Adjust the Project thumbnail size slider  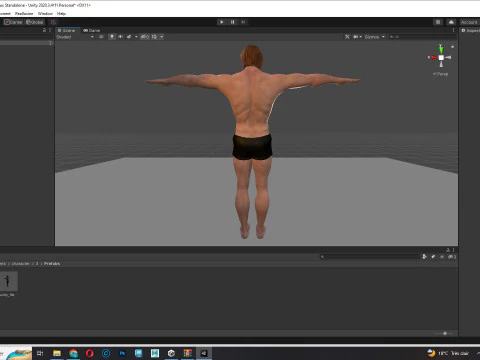tap(444, 333)
